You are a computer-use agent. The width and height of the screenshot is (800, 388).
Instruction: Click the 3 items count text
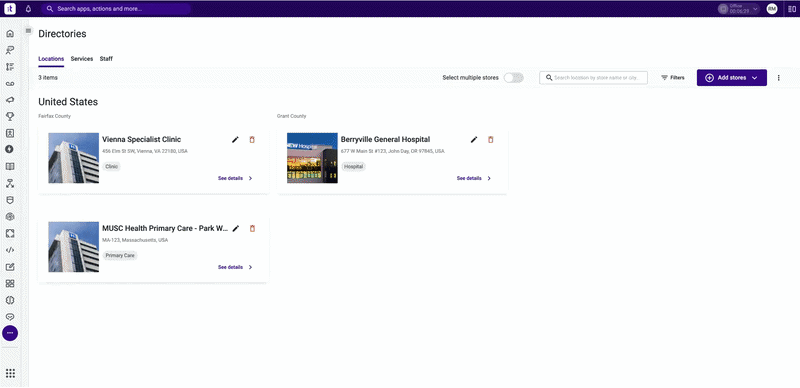click(48, 78)
